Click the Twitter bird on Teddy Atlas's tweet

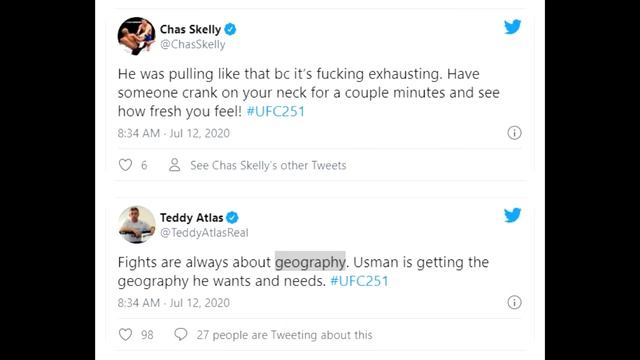(512, 215)
